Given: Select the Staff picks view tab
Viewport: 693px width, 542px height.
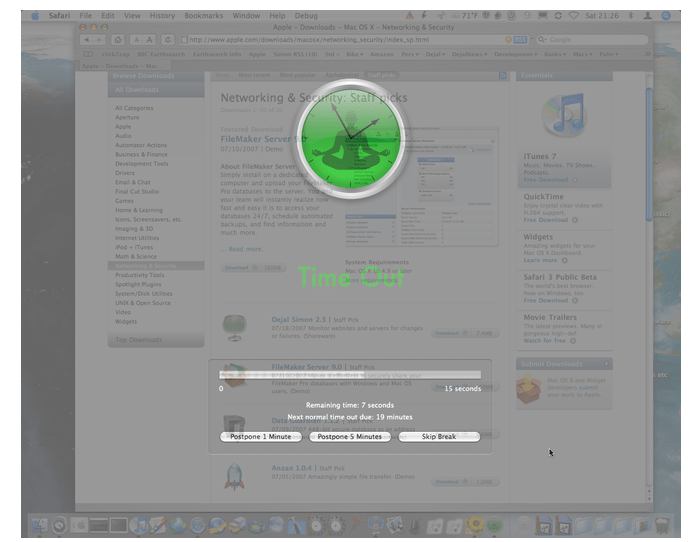Looking at the screenshot, I should 381,75.
